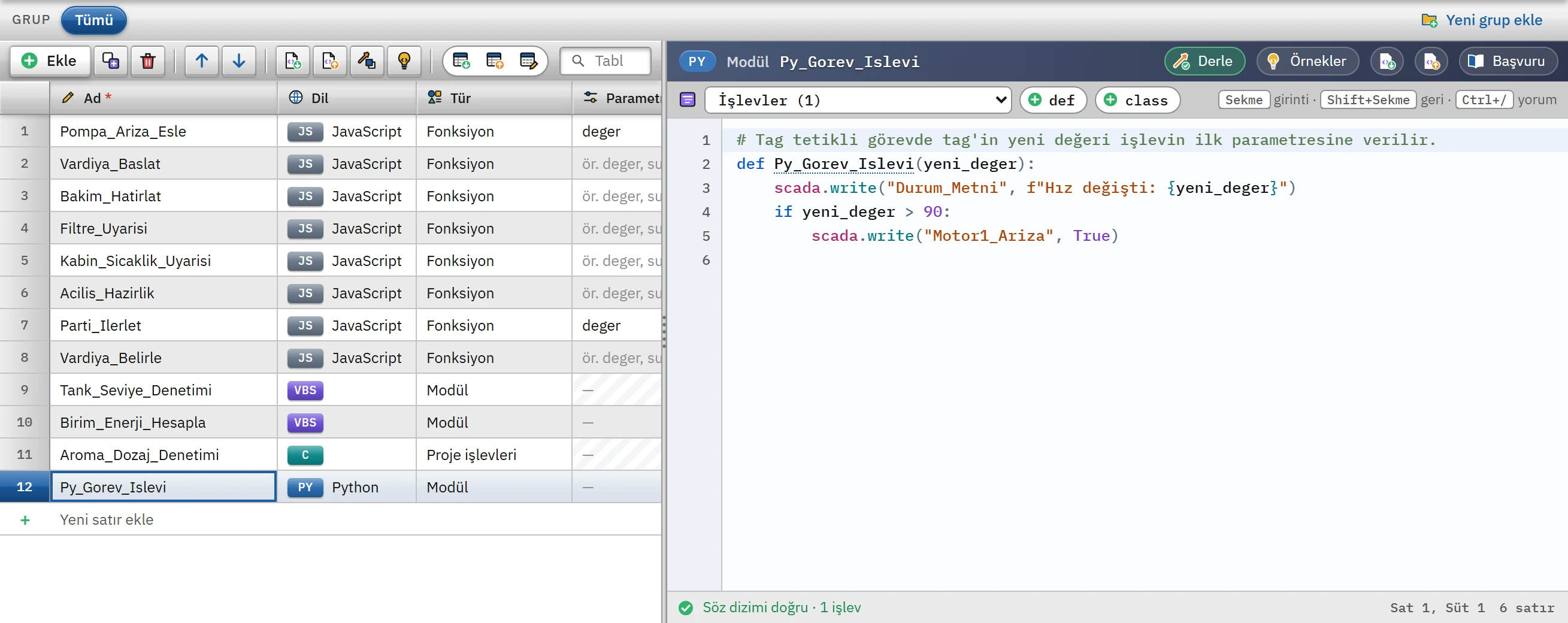This screenshot has height=623, width=1568.
Task: Click the Proje işlevleri type cell
Action: [x=494, y=455]
